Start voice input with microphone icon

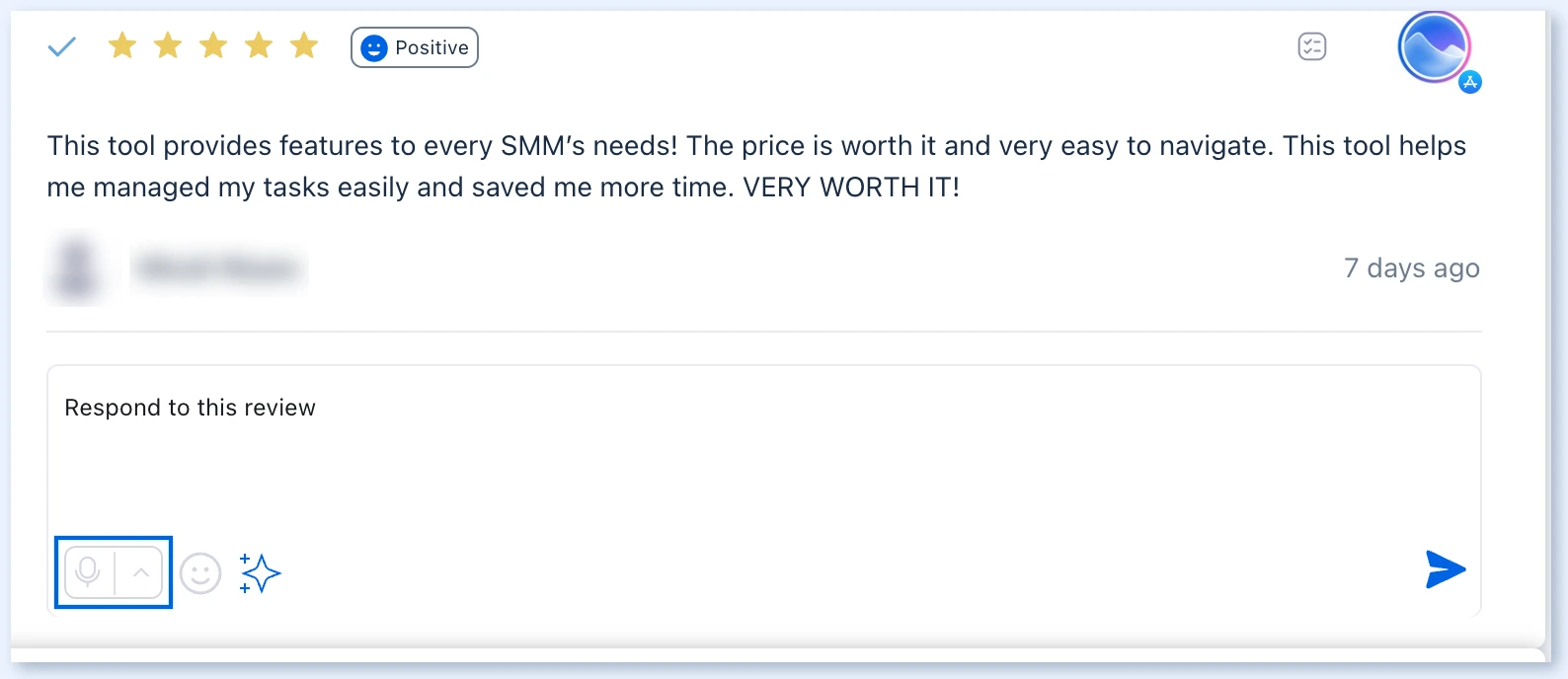coord(89,572)
